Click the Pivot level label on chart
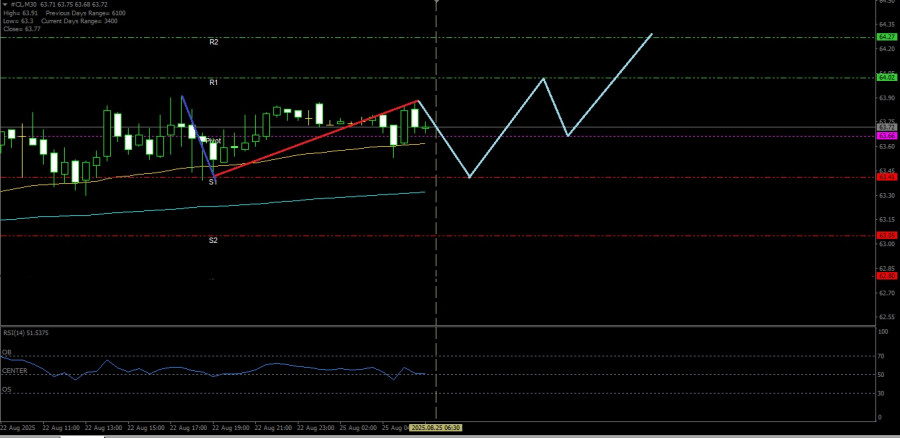Image resolution: width=900 pixels, height=438 pixels. tap(214, 140)
